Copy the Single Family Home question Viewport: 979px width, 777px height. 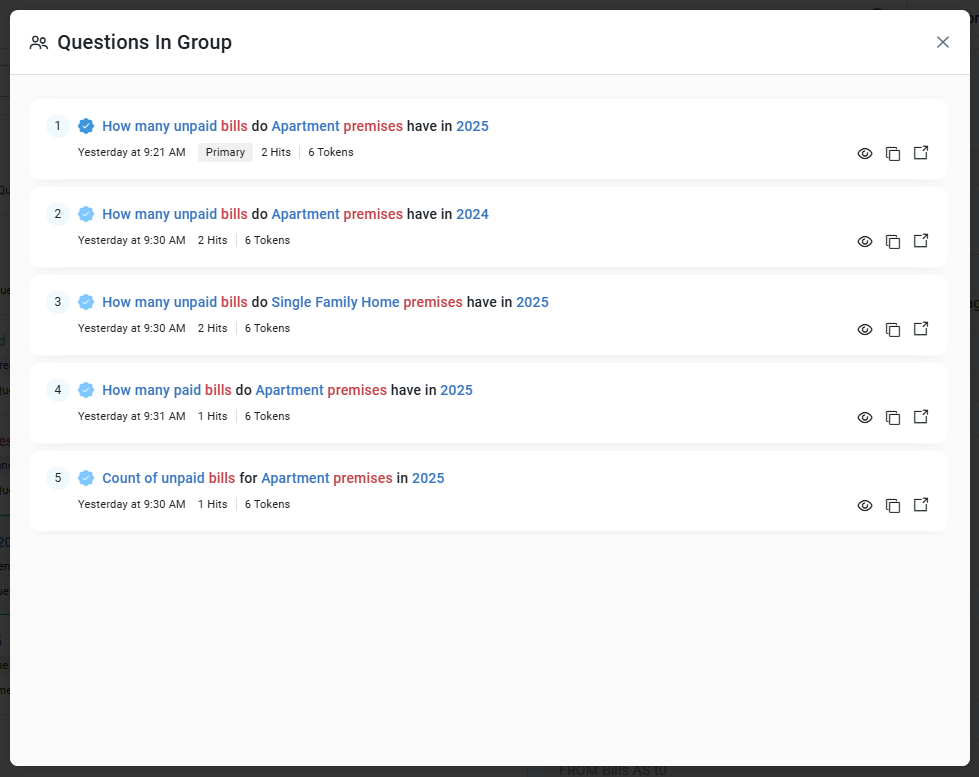[x=893, y=330]
